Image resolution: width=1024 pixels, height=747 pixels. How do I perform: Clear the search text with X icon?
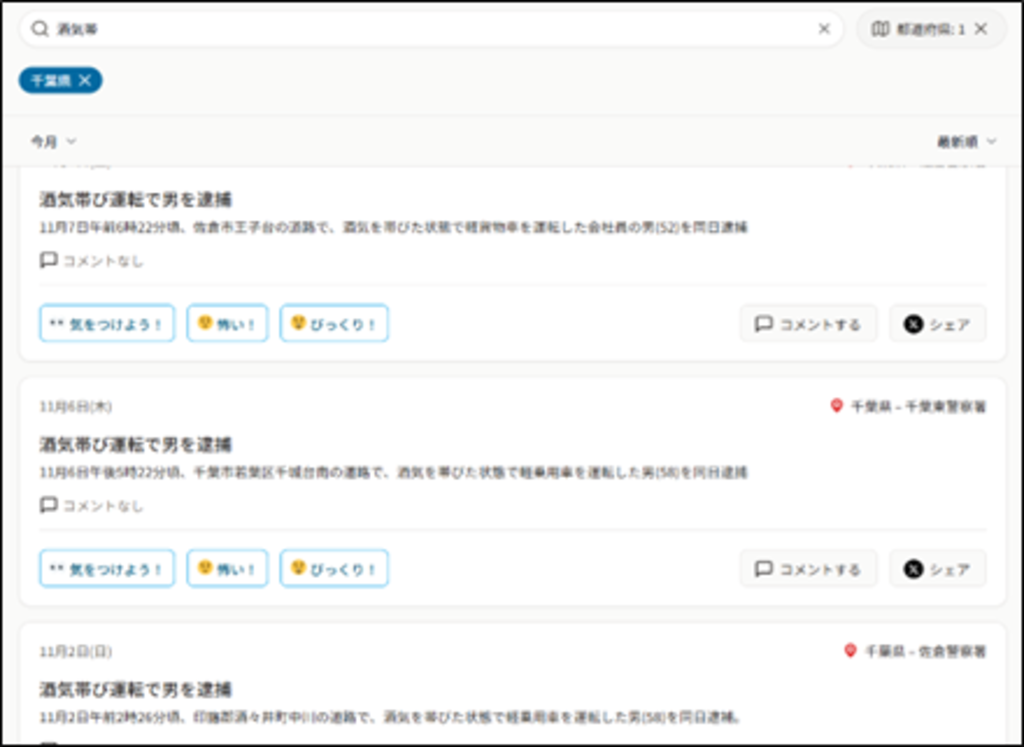[824, 29]
